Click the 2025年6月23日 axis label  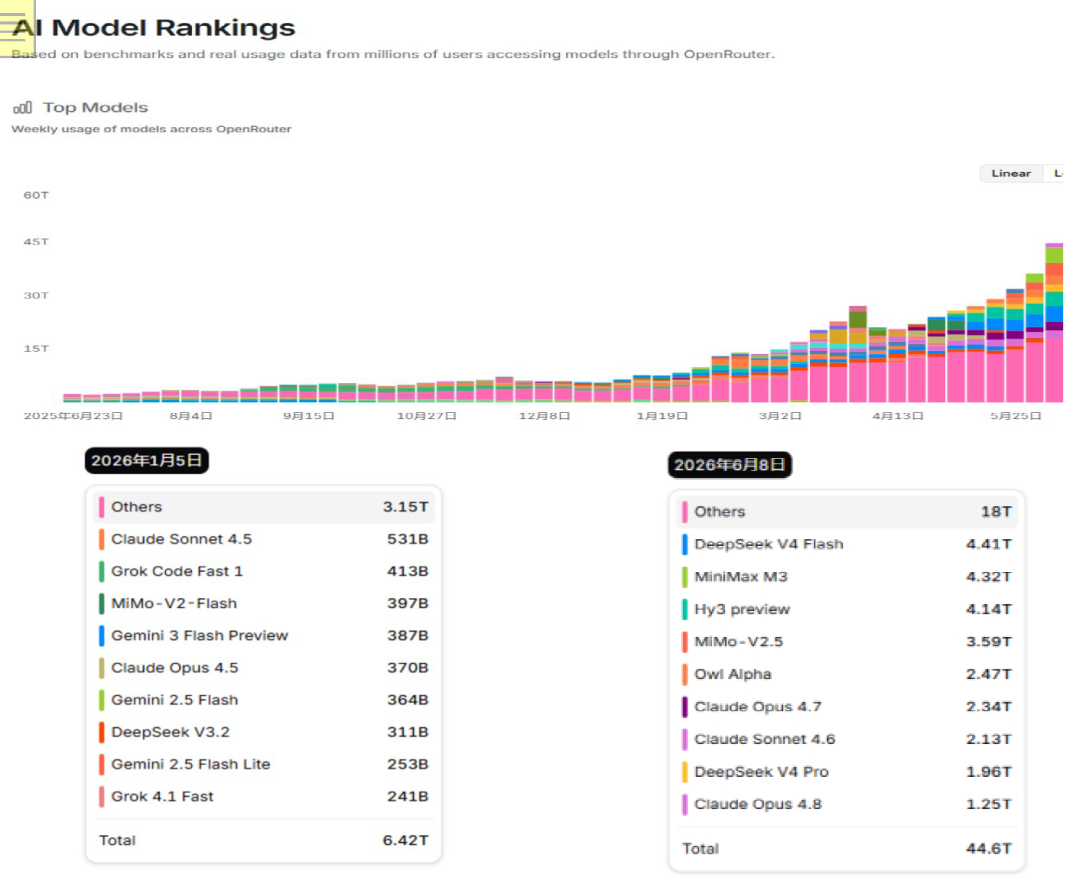(73, 416)
